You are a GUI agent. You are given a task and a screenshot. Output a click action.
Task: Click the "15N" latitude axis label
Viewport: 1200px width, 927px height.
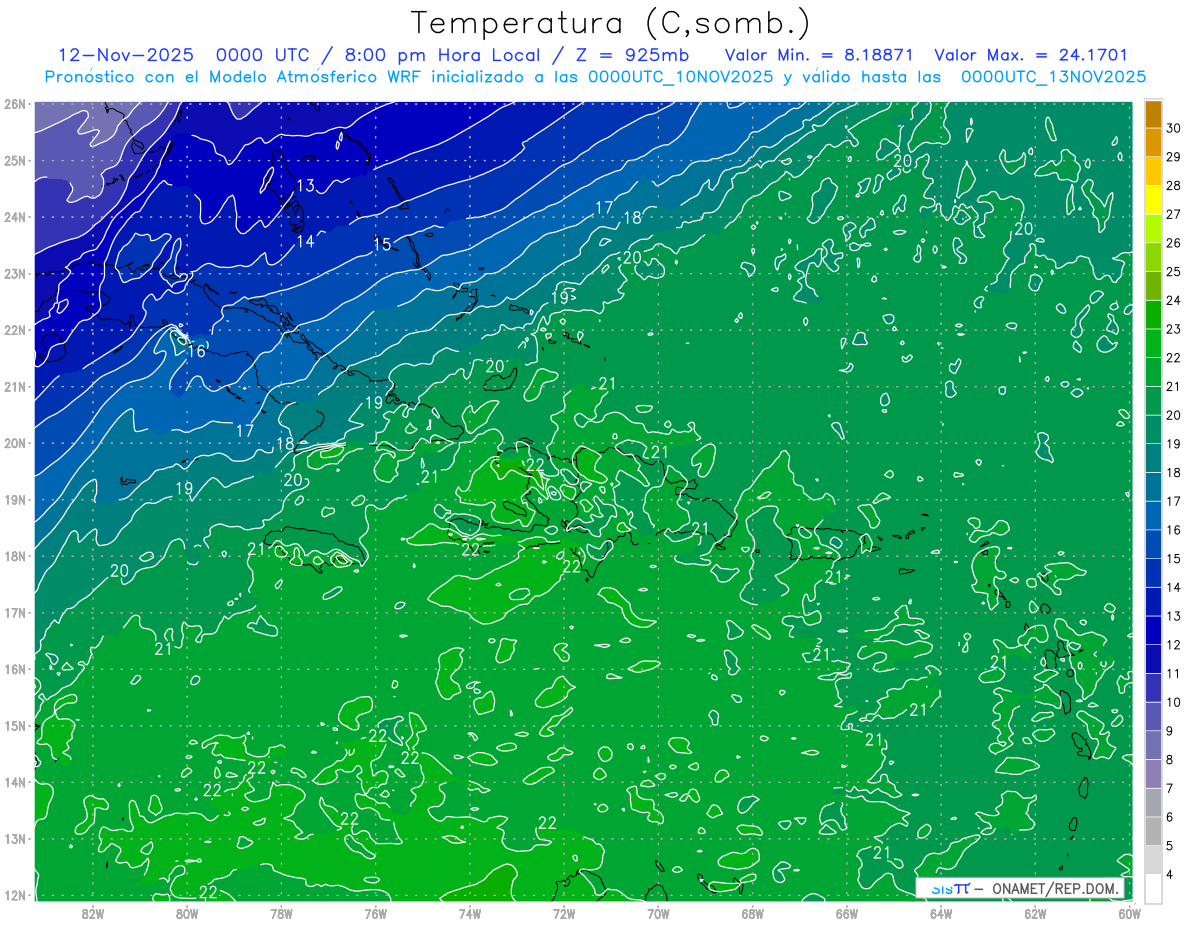click(x=15, y=726)
